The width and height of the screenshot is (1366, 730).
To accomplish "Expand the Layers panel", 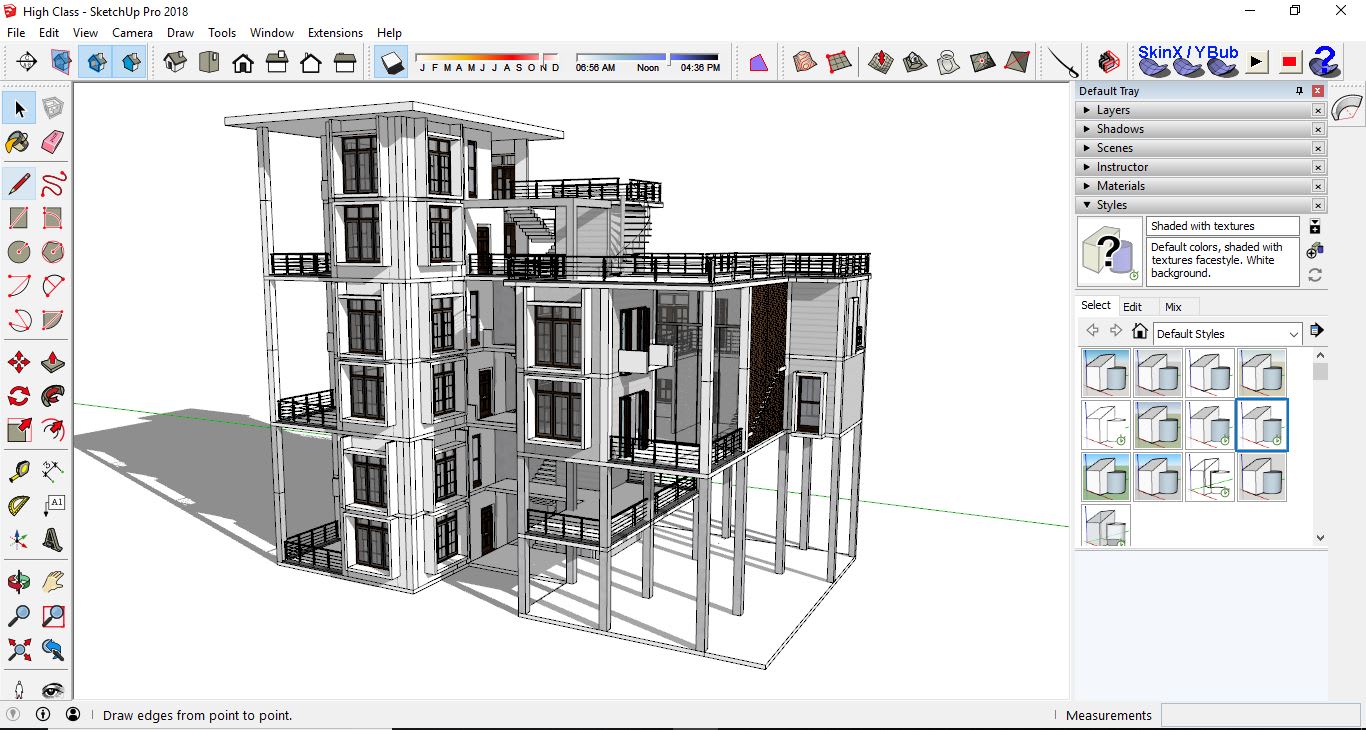I will click(x=1112, y=110).
